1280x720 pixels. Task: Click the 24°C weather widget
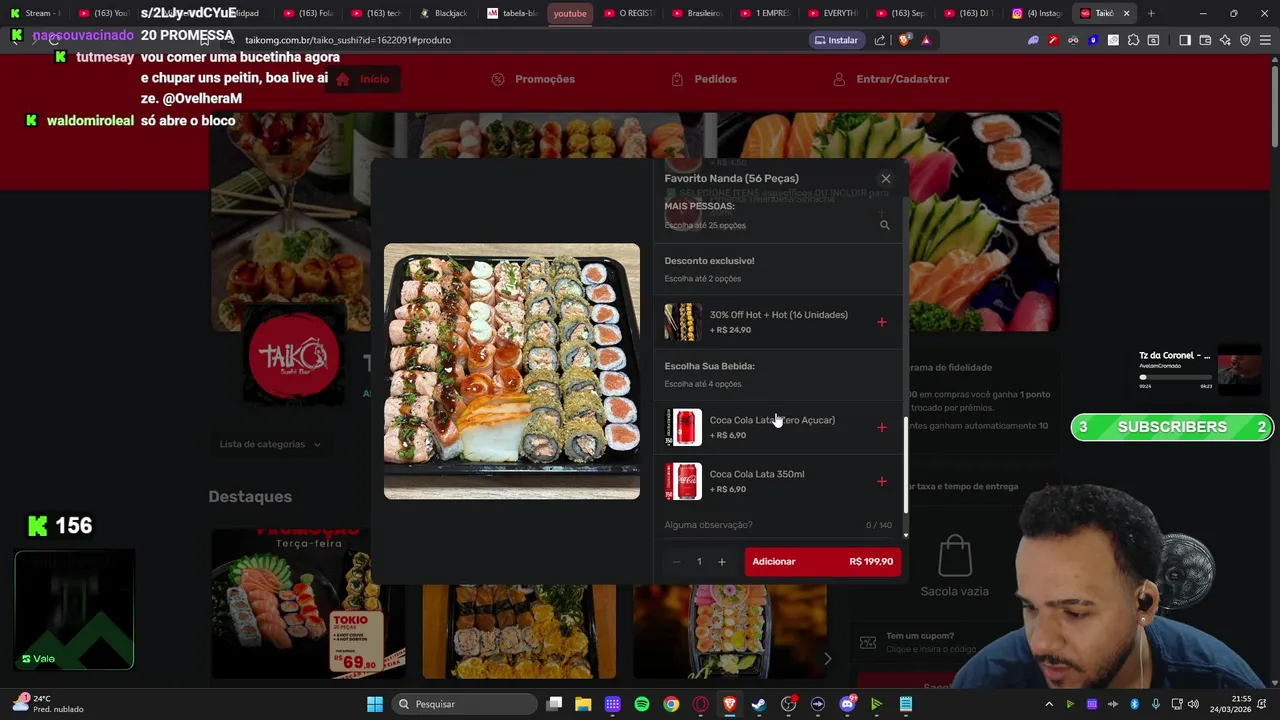pos(47,704)
